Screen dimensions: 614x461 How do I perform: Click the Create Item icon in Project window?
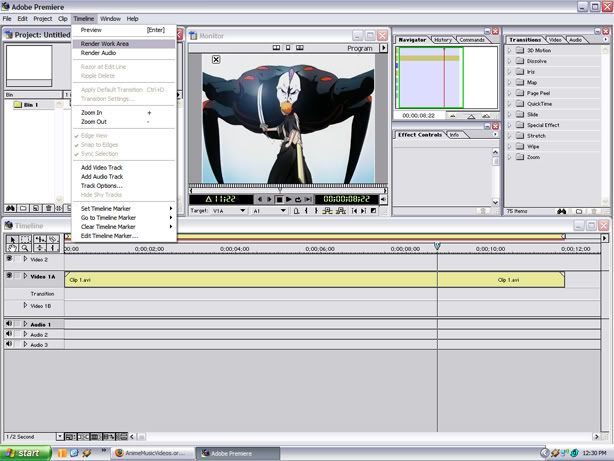(36, 208)
